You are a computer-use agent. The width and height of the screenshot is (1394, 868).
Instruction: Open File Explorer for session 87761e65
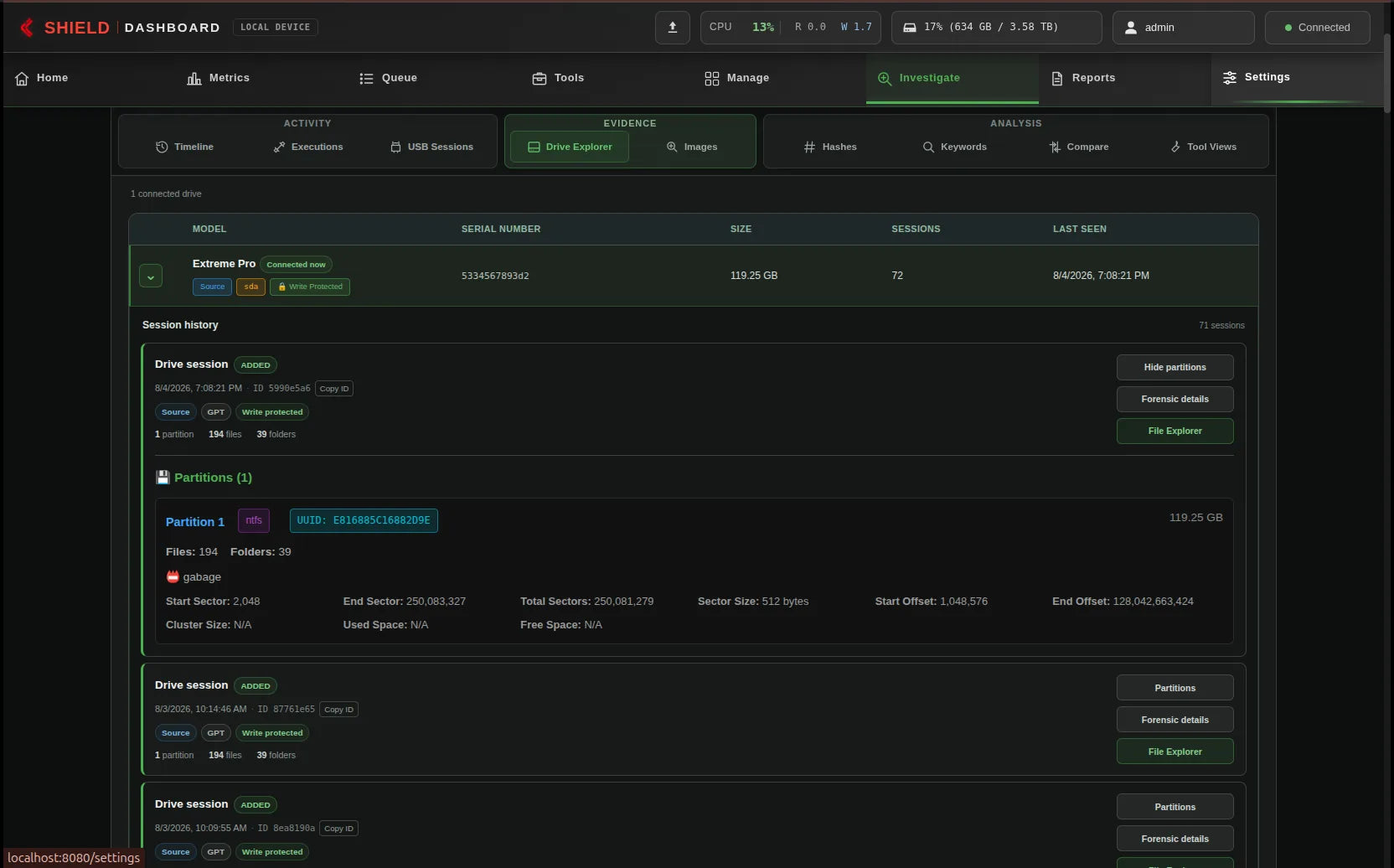coord(1175,752)
